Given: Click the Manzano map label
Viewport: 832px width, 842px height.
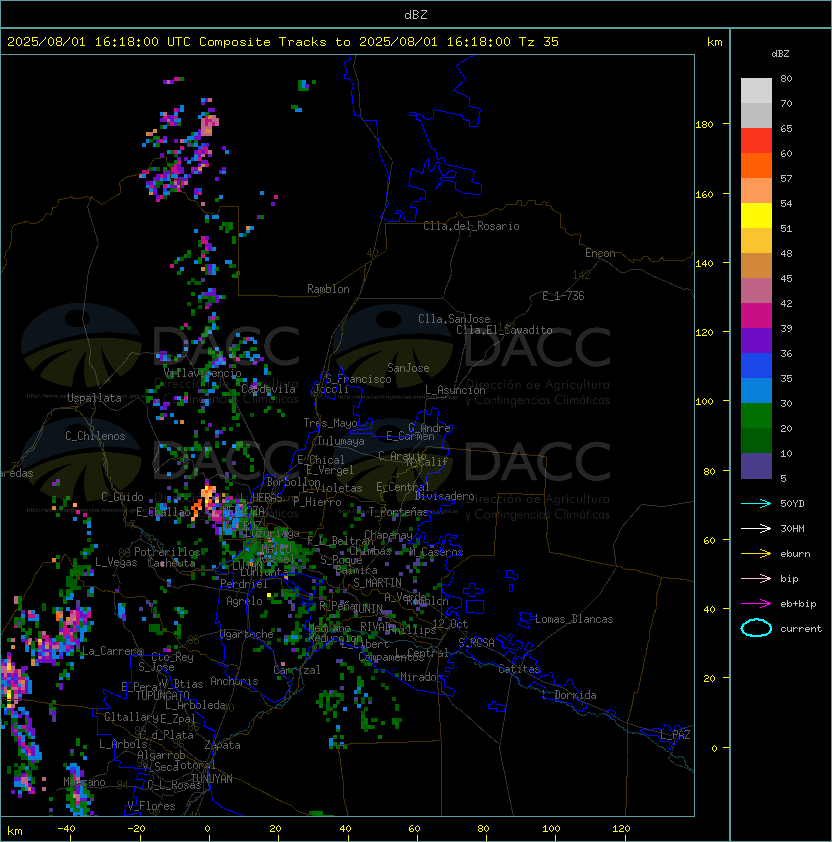Looking at the screenshot, I should [x=84, y=782].
